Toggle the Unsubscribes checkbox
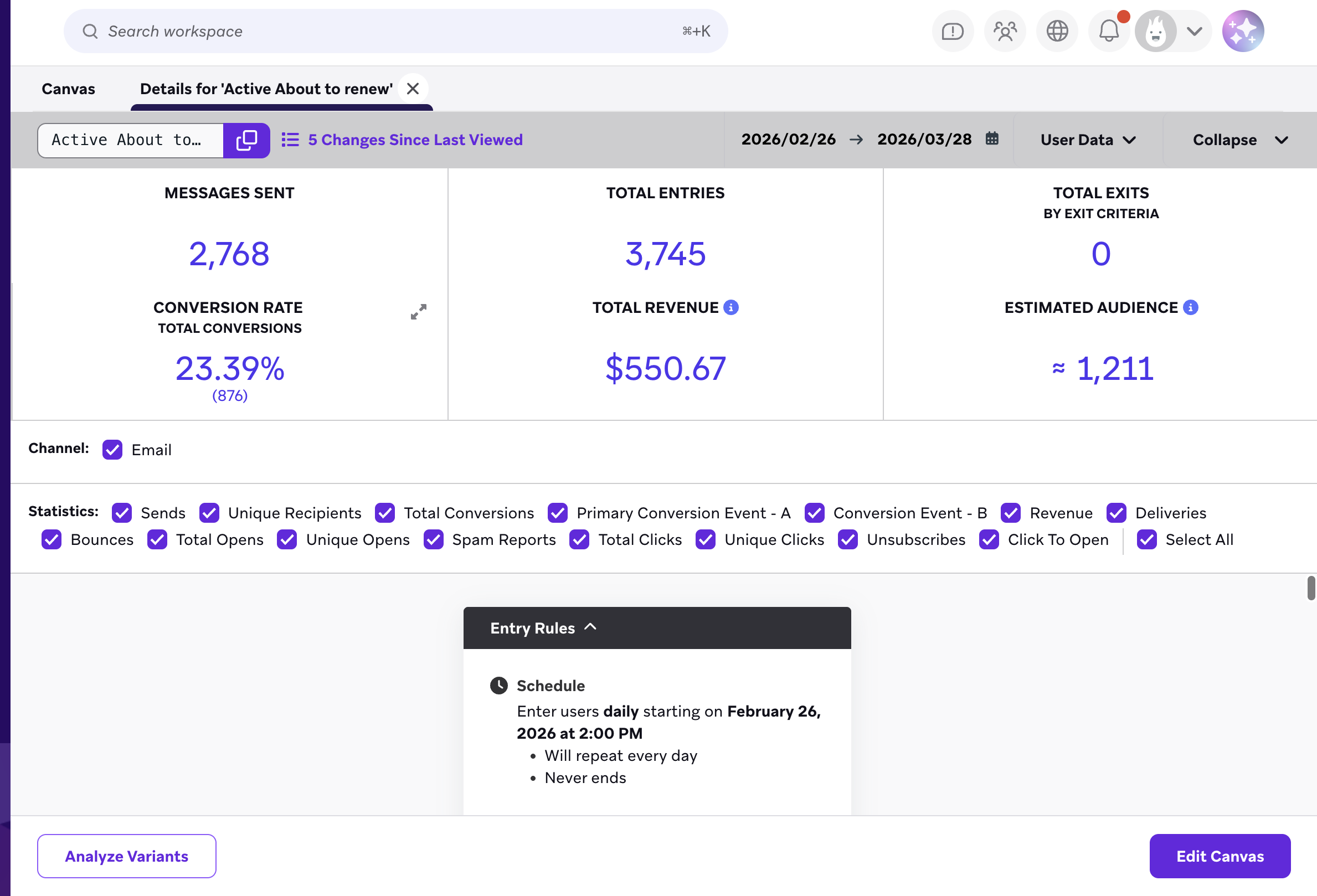 pyautogui.click(x=848, y=539)
